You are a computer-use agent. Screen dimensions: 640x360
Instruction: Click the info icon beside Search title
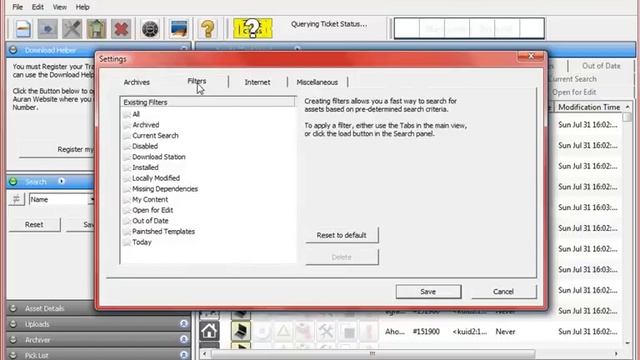pyautogui.click(x=61, y=181)
